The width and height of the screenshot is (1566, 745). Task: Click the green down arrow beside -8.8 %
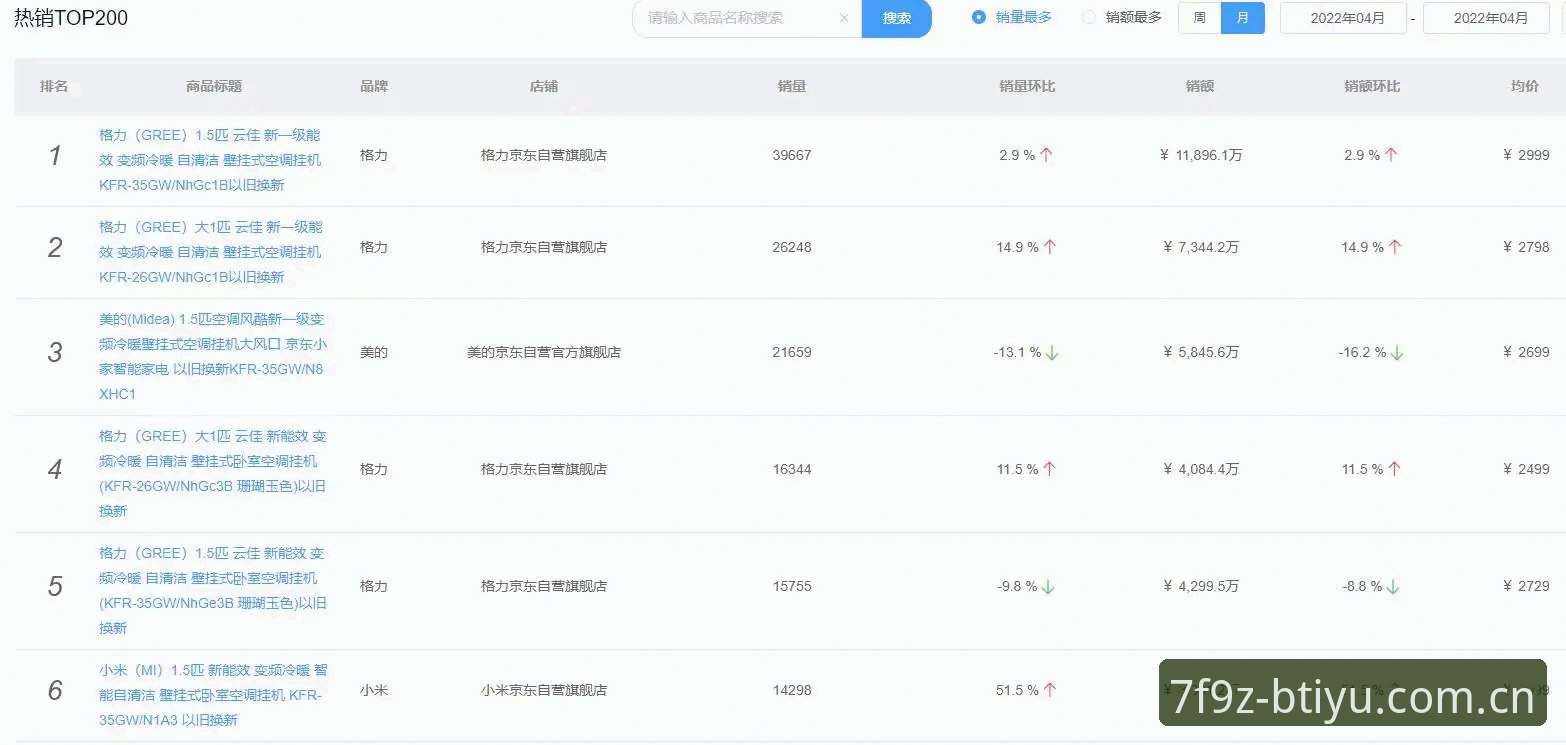pyautogui.click(x=1394, y=586)
